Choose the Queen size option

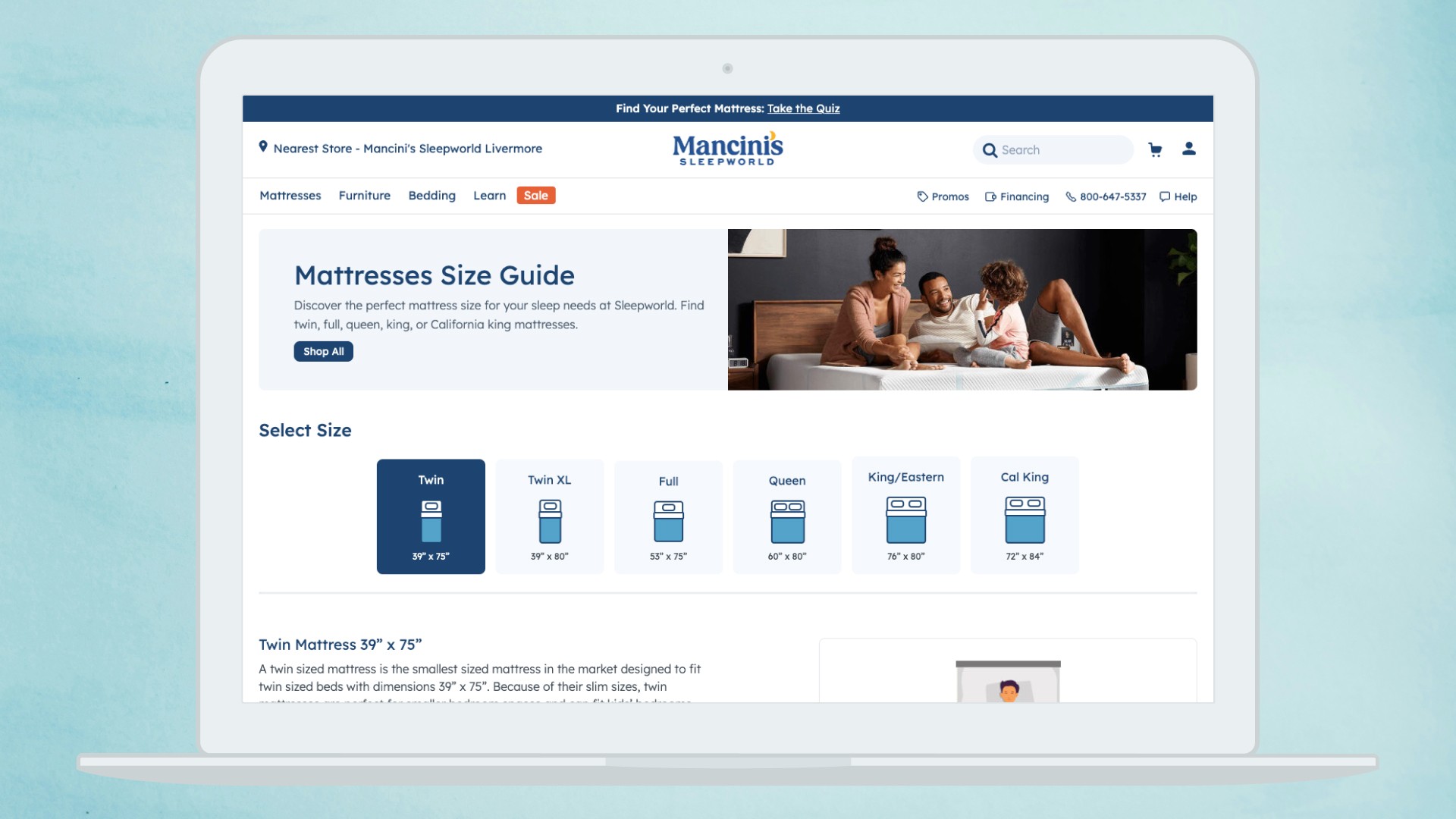[787, 516]
